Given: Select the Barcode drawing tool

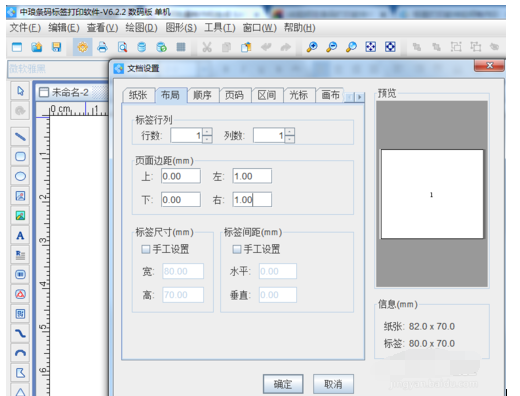Looking at the screenshot, I should click(20, 275).
